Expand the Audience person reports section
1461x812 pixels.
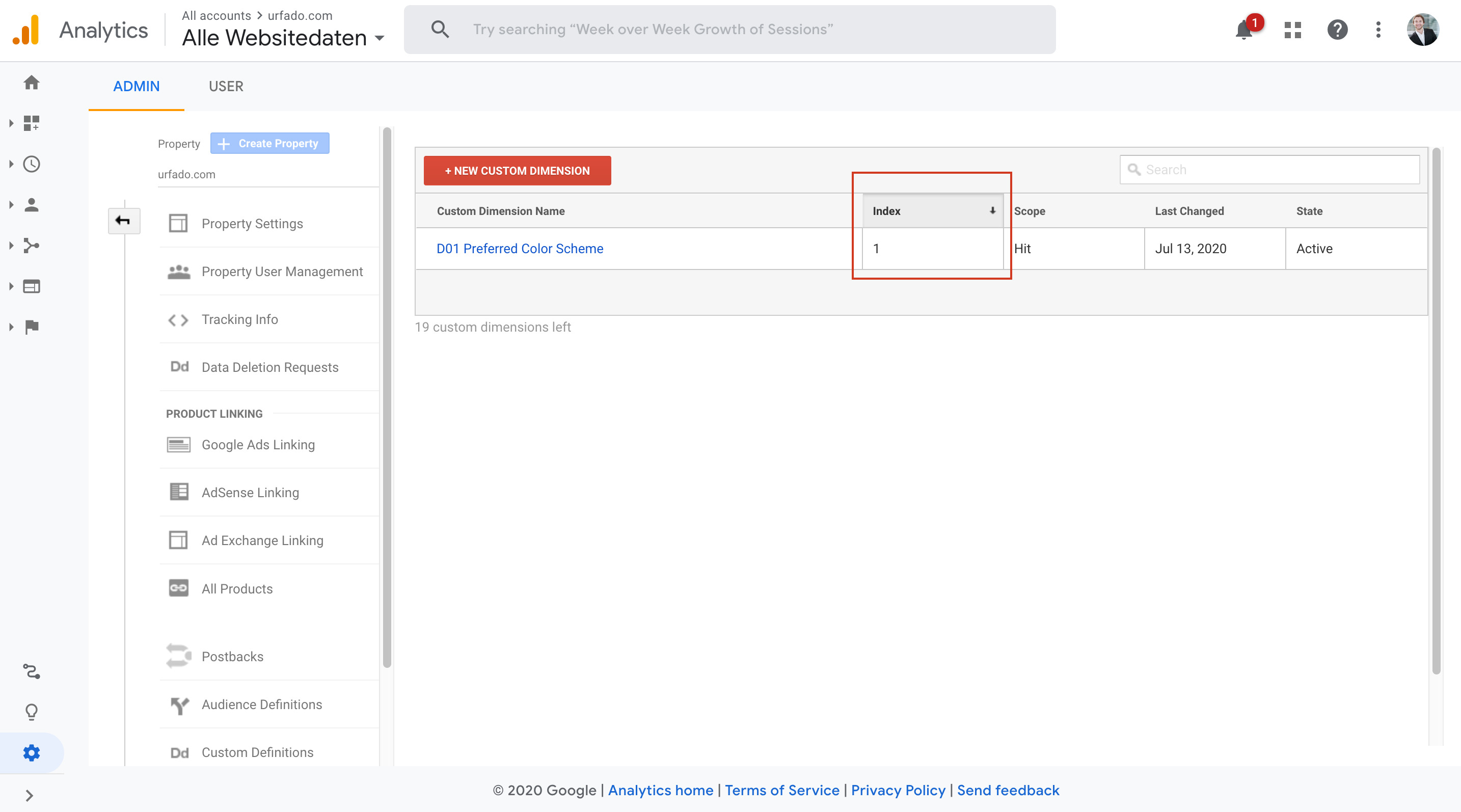(x=31, y=205)
